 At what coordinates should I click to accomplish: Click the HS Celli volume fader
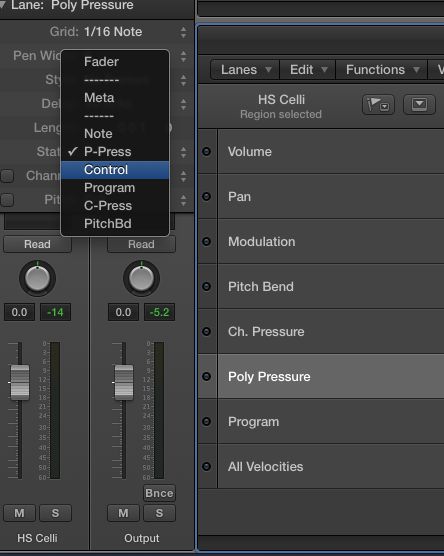(x=20, y=382)
